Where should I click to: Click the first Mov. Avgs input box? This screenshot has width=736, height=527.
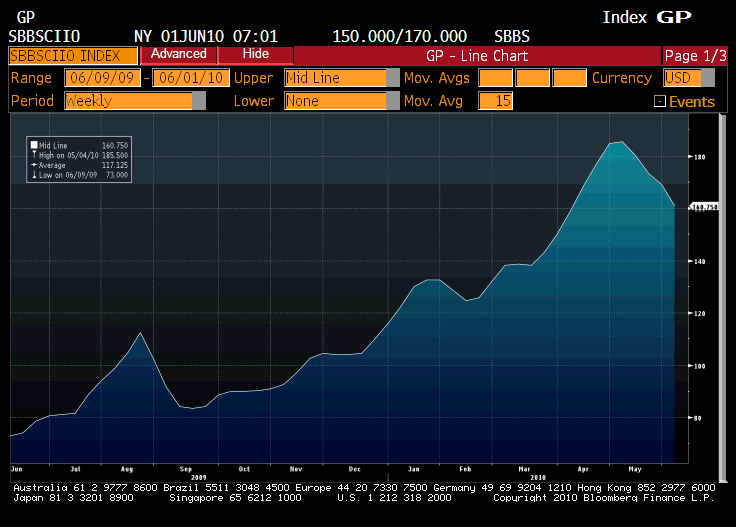(x=495, y=78)
